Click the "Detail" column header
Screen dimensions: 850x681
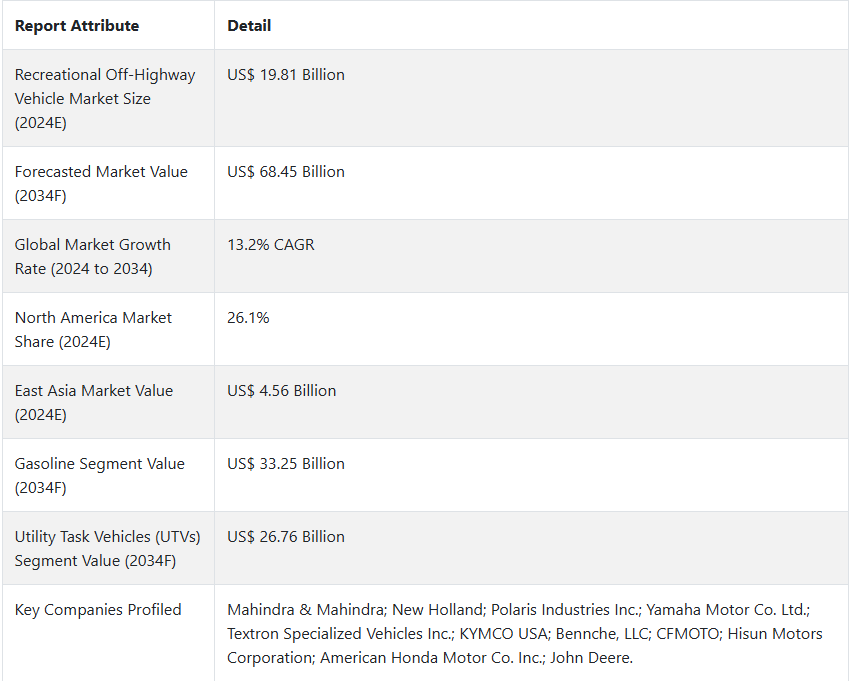pyautogui.click(x=249, y=26)
